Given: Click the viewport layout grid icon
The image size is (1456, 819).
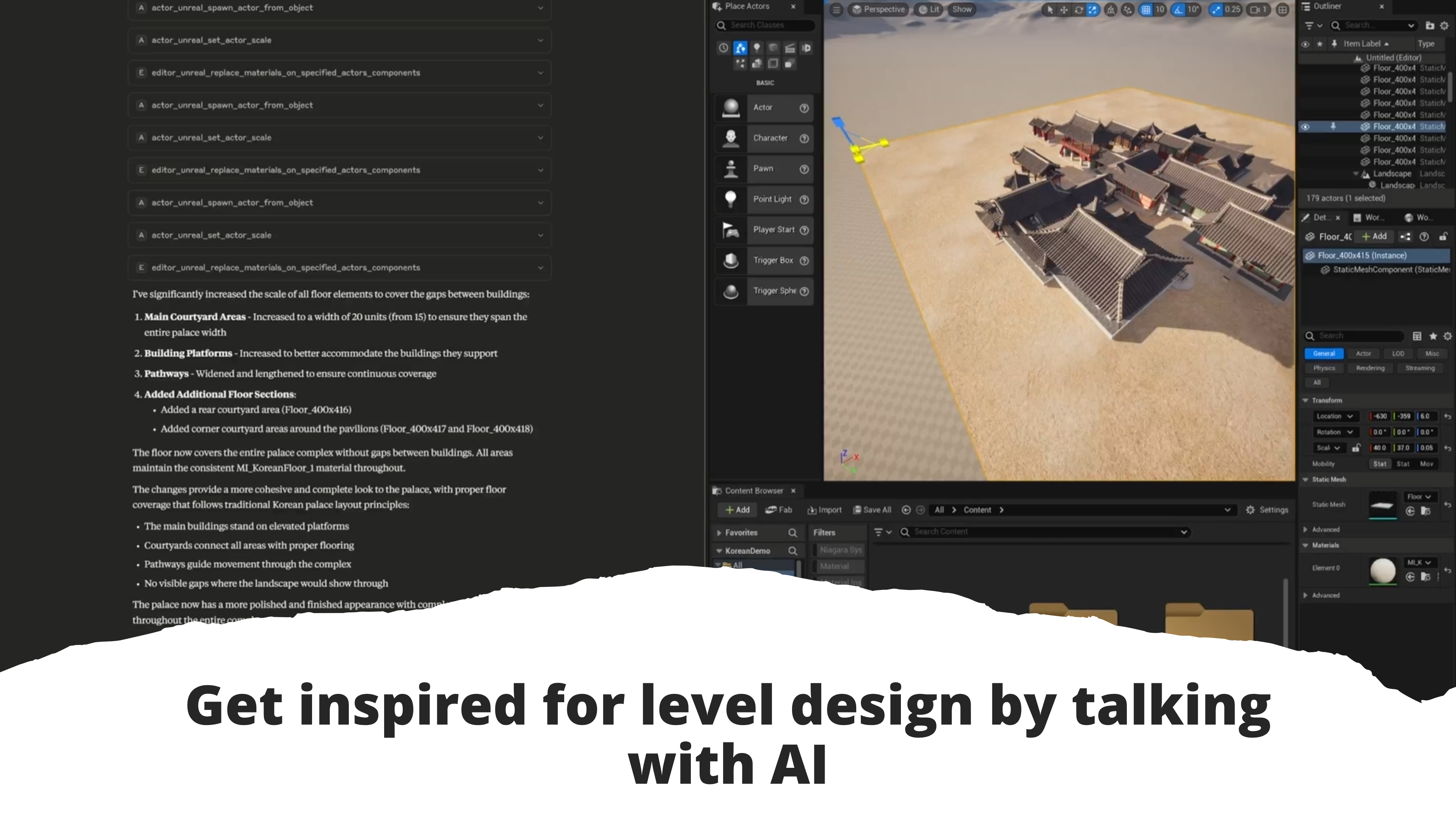Looking at the screenshot, I should coord(1282,9).
